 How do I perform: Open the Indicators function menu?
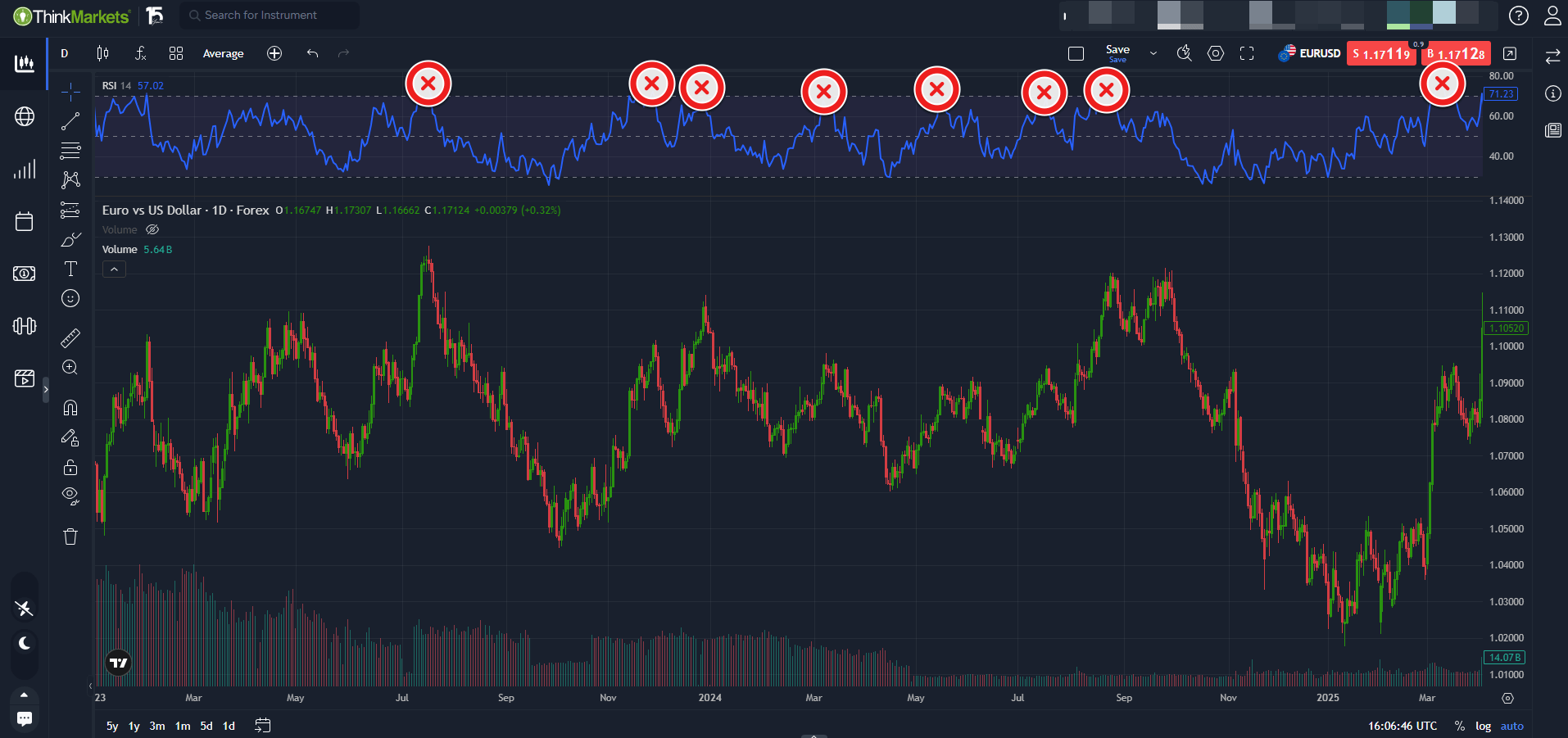coord(140,53)
